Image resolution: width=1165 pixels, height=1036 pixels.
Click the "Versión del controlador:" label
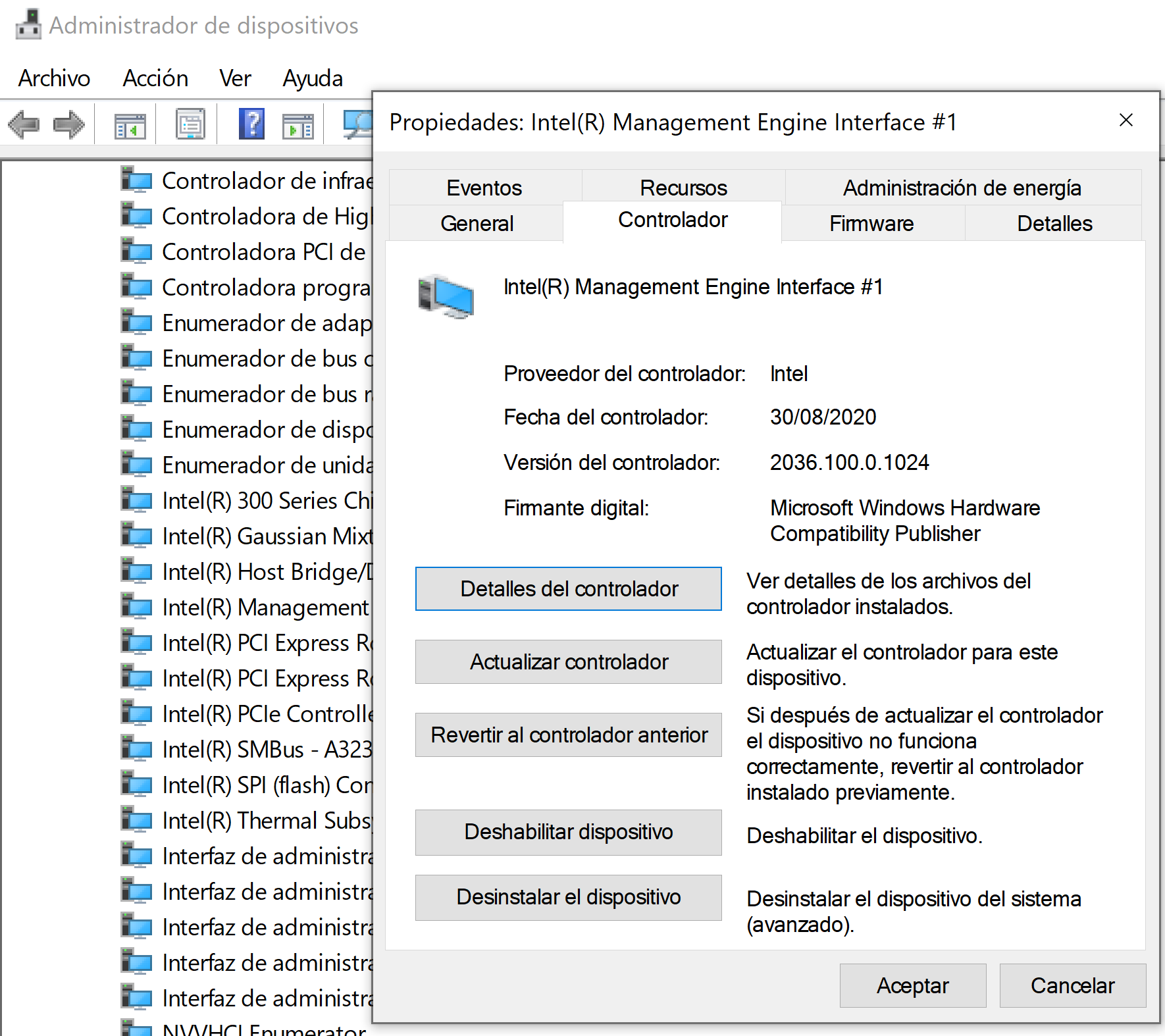point(611,462)
